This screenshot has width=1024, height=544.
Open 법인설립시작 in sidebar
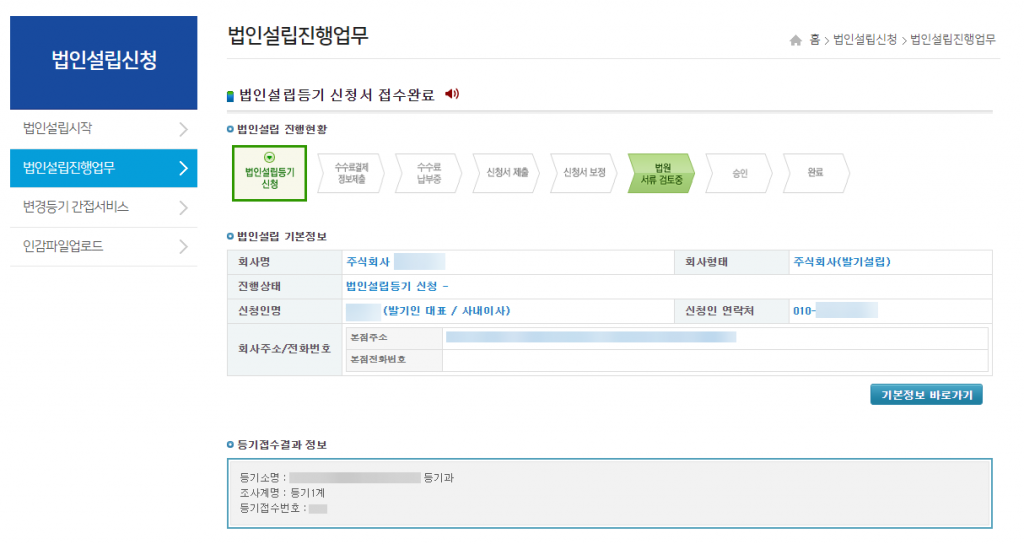tap(104, 129)
